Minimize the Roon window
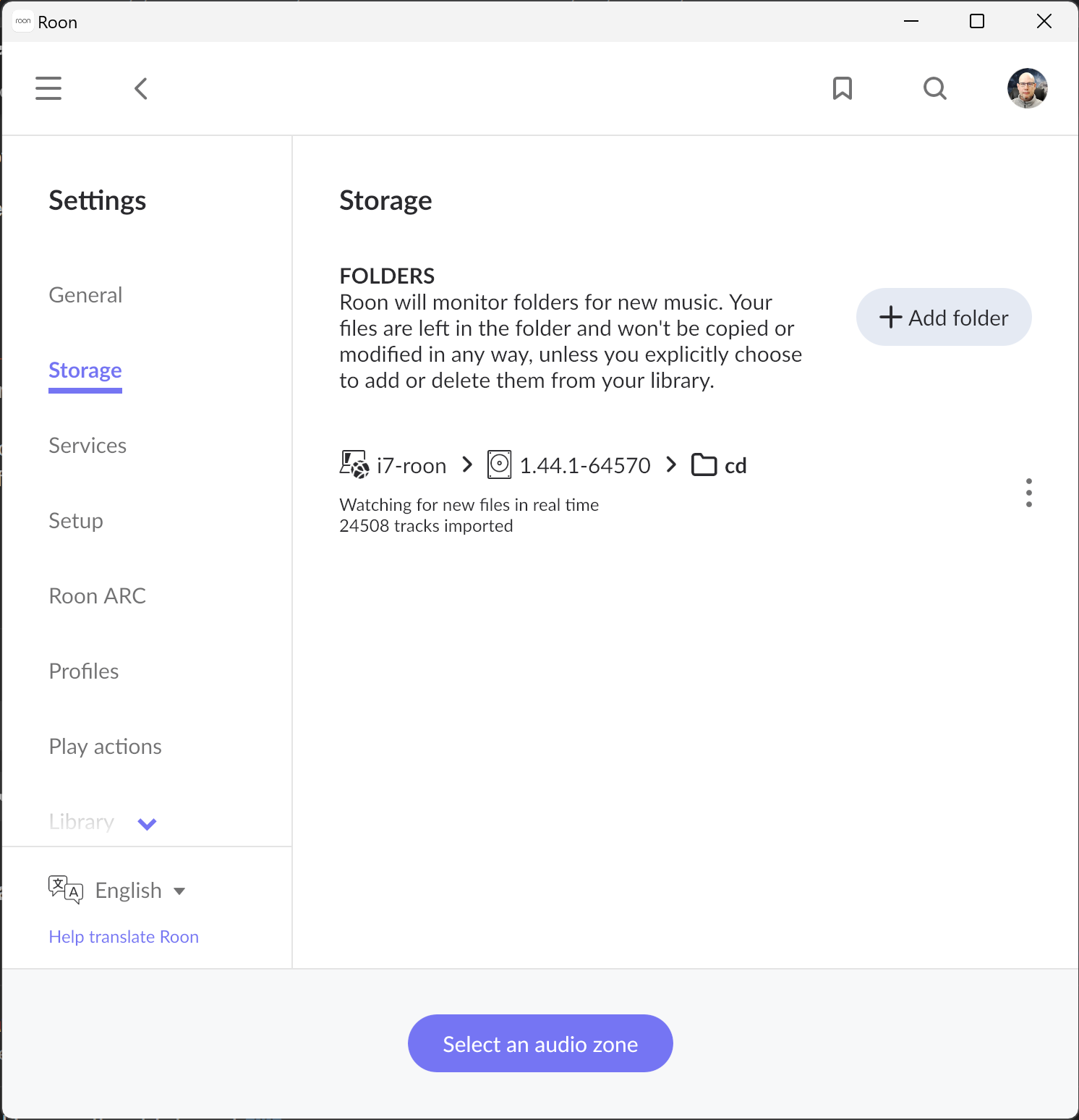 (x=911, y=21)
